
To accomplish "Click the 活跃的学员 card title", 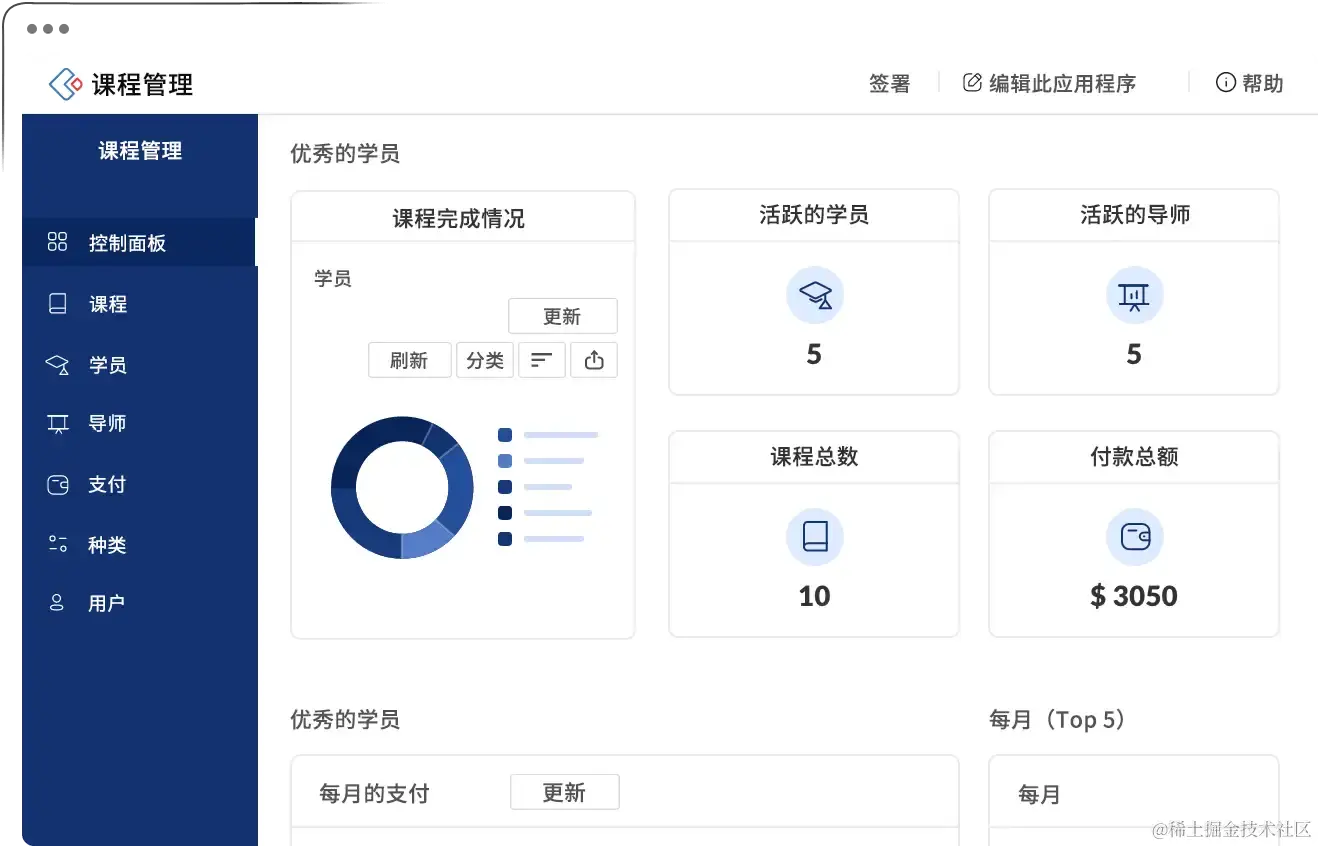I will (x=814, y=214).
